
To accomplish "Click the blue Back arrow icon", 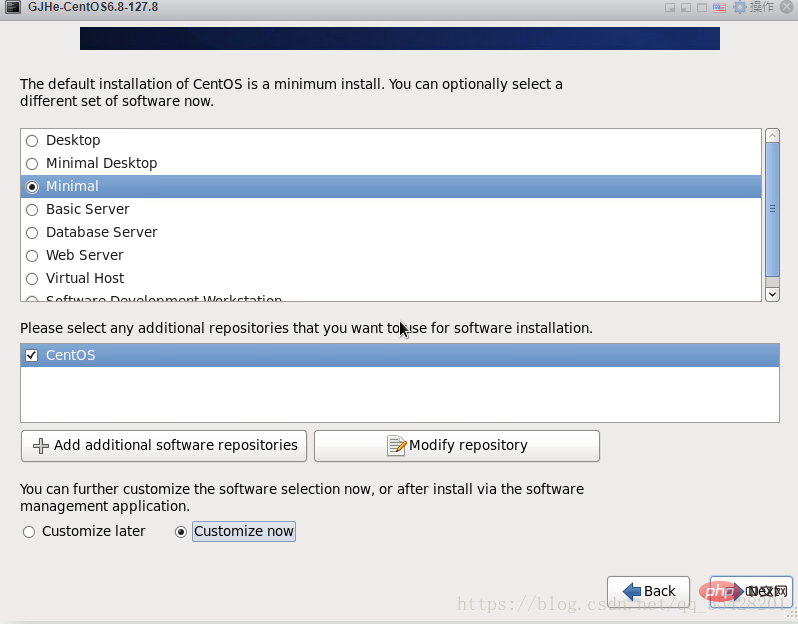I will (x=632, y=591).
